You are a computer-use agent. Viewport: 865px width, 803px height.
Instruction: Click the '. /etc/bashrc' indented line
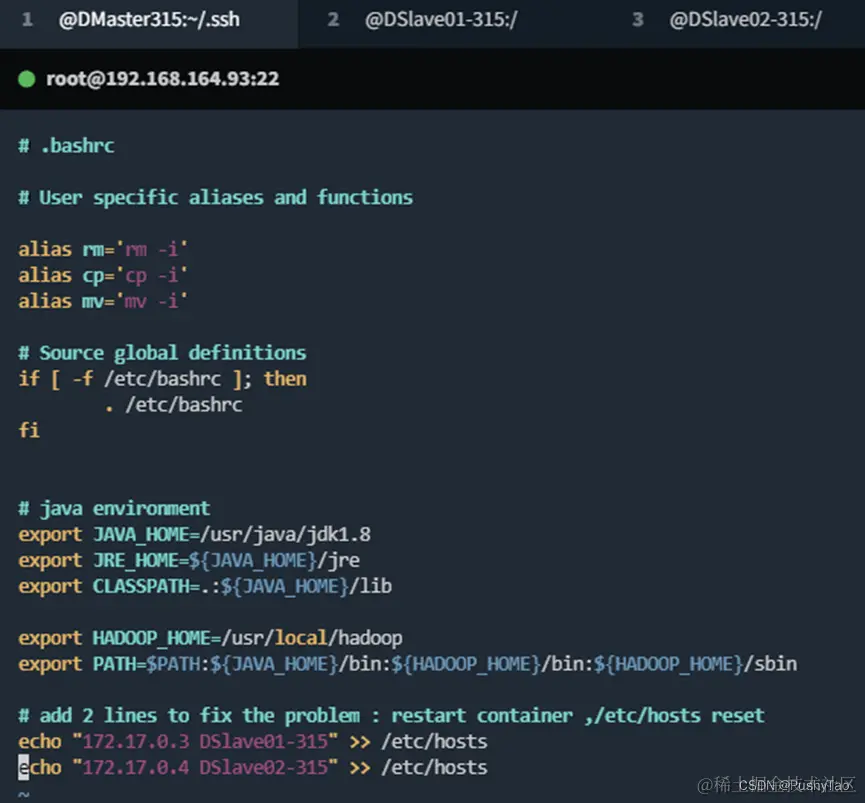(173, 405)
